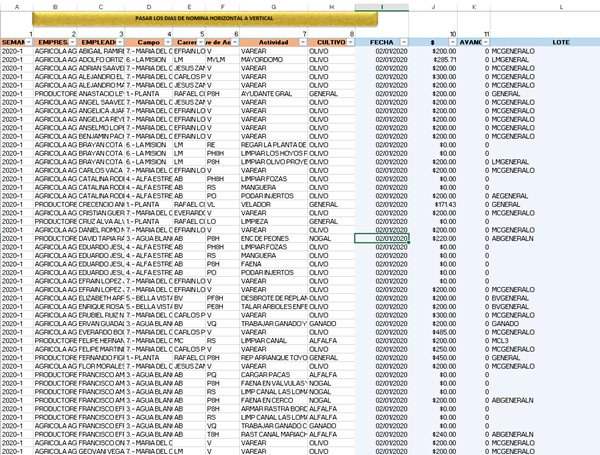Open the EMPRESA column filter dropdown
Image resolution: width=600 pixels, height=455 pixels.
(74, 43)
